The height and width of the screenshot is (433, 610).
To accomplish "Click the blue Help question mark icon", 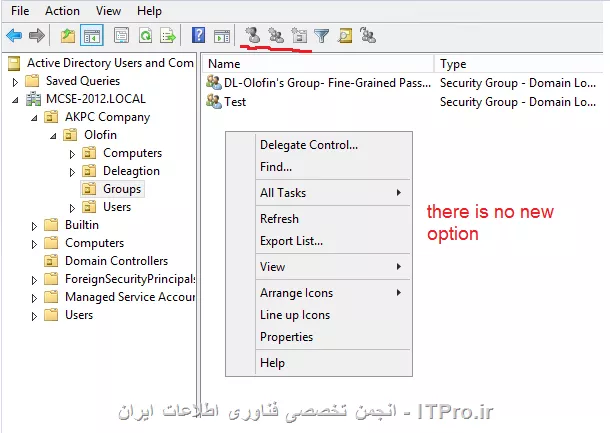I will (198, 35).
